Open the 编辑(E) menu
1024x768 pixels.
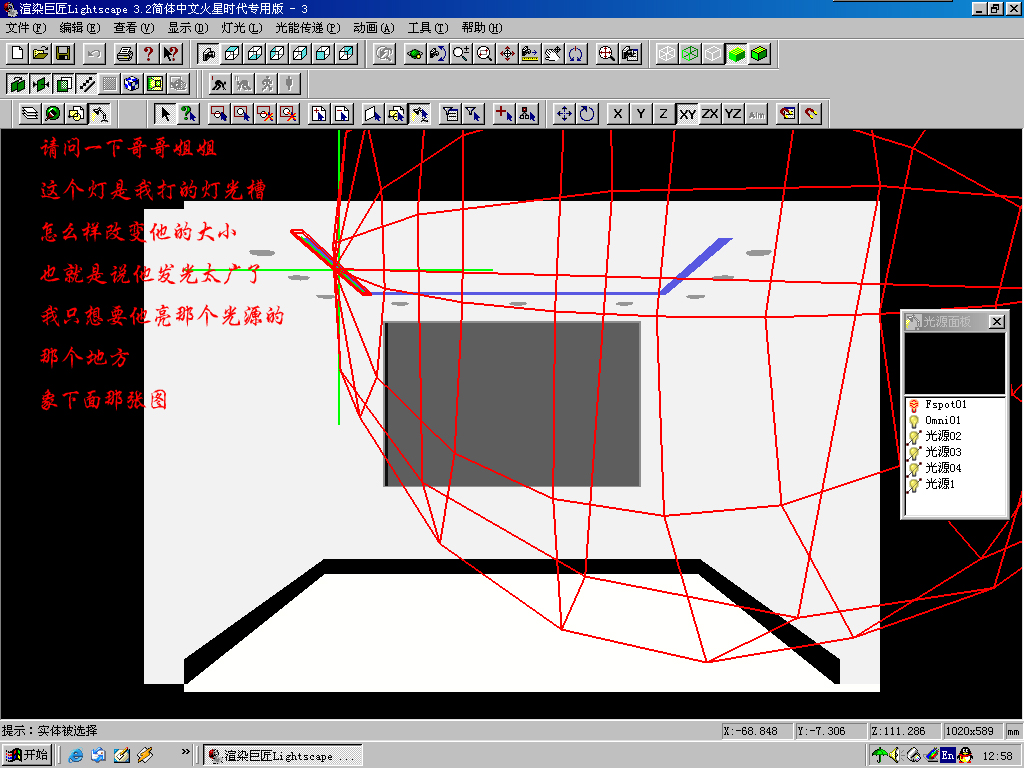[80, 27]
